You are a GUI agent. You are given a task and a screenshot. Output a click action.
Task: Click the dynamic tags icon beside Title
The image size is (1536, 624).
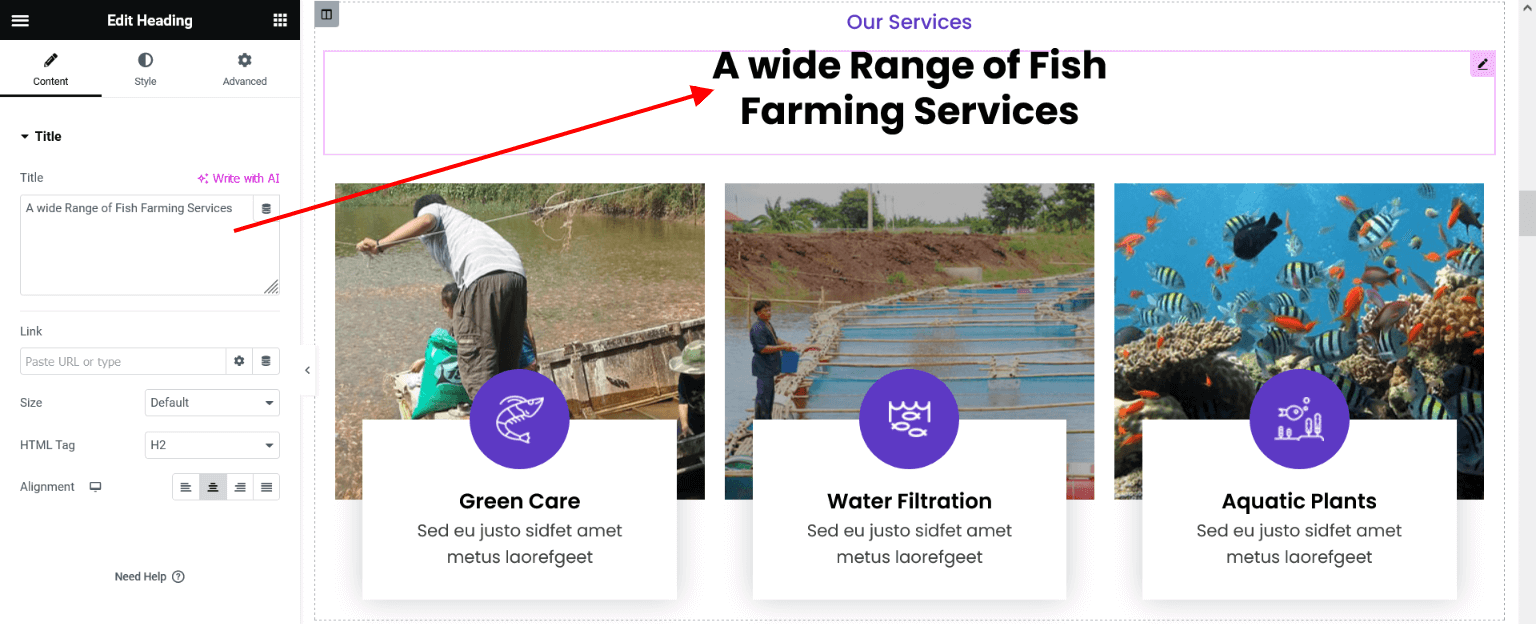coord(266,209)
